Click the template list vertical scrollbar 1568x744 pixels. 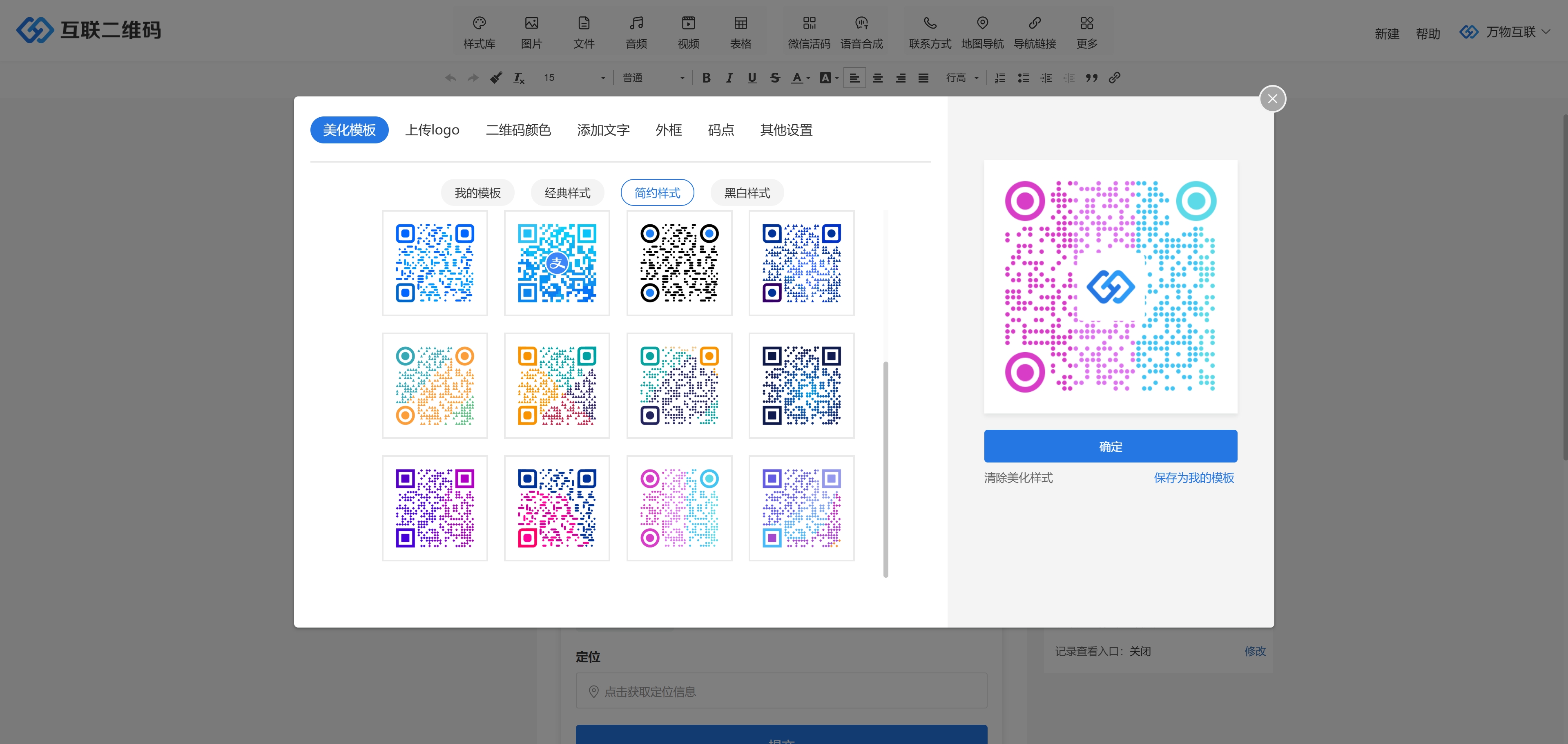885,469
